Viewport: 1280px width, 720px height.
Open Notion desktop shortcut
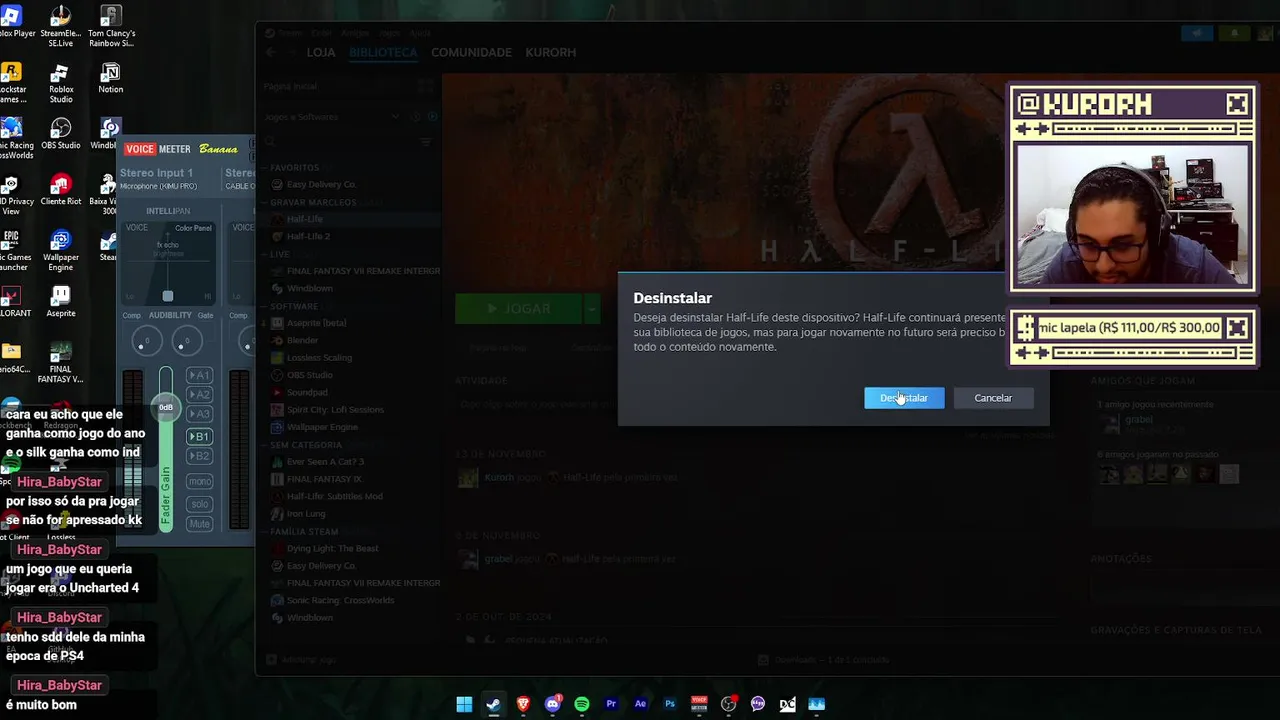[110, 79]
